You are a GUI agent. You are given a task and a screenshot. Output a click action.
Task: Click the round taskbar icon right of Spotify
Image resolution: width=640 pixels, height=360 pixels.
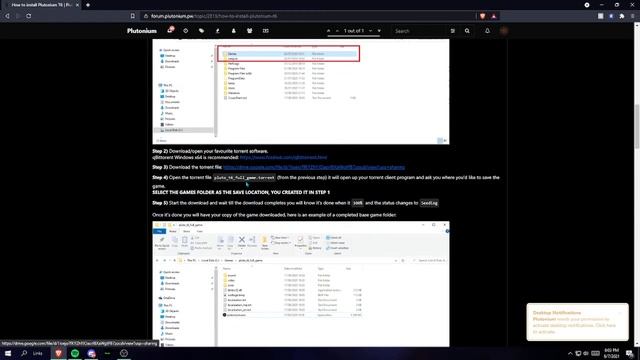91,353
